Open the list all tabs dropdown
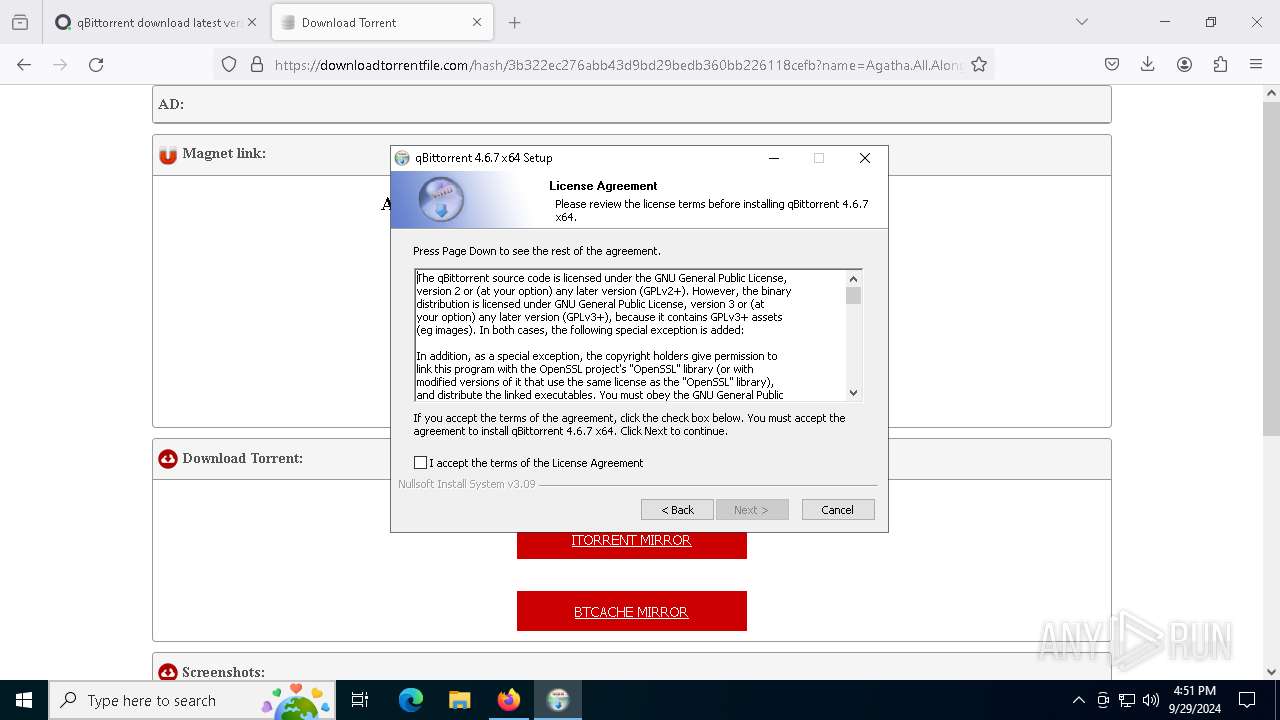The width and height of the screenshot is (1280, 720). (1081, 22)
